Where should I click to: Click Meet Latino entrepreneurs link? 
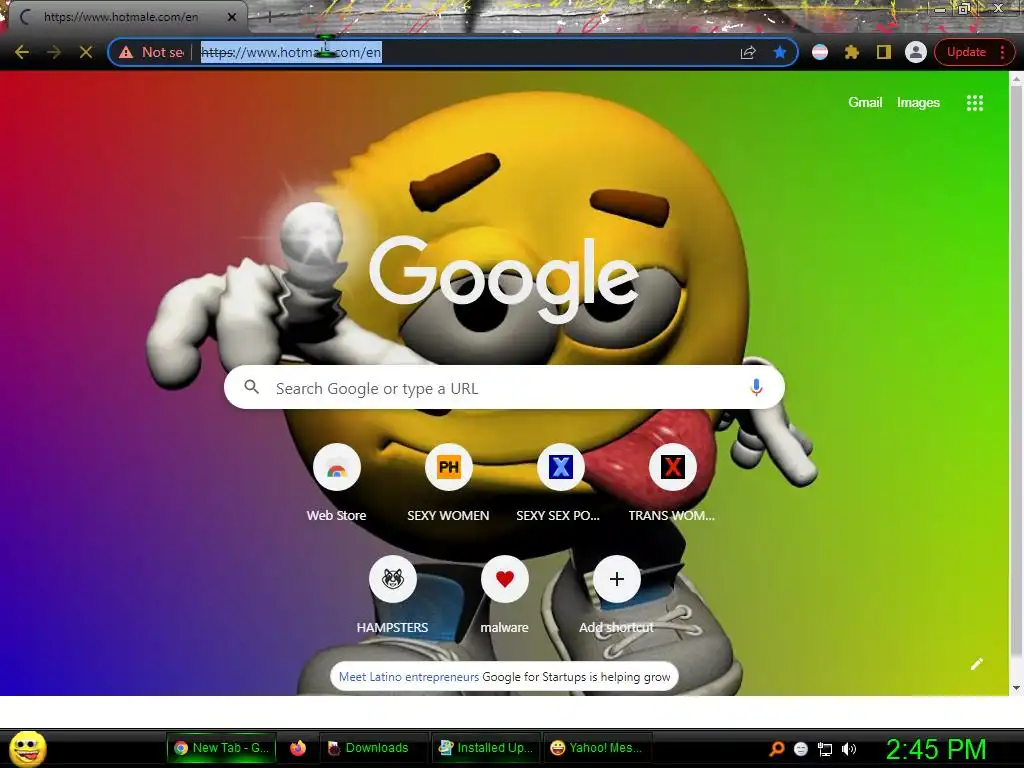click(409, 677)
